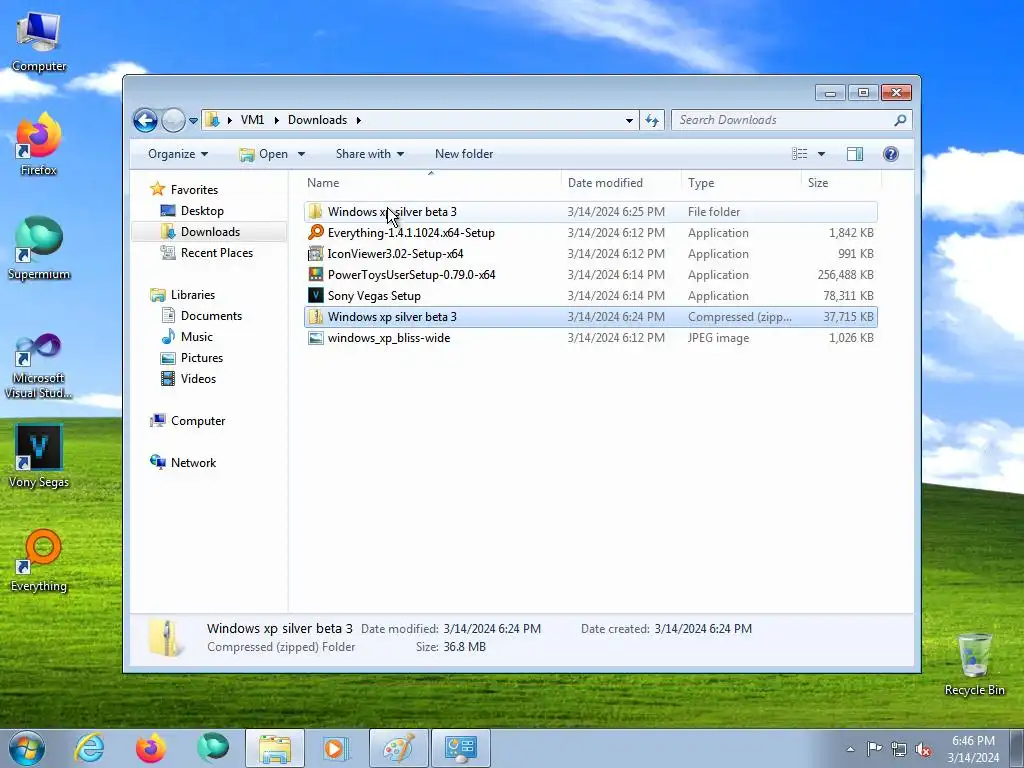Click the Open toolbar button
This screenshot has width=1024, height=768.
[264, 154]
